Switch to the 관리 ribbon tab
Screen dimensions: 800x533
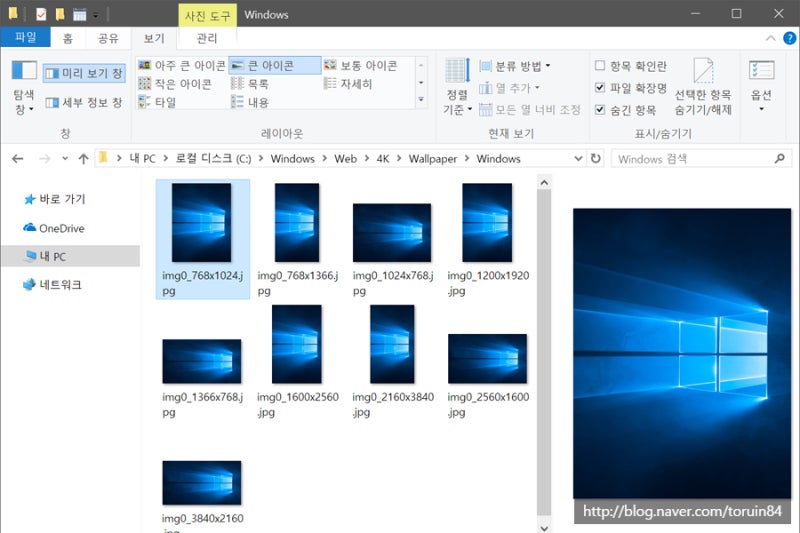[207, 38]
